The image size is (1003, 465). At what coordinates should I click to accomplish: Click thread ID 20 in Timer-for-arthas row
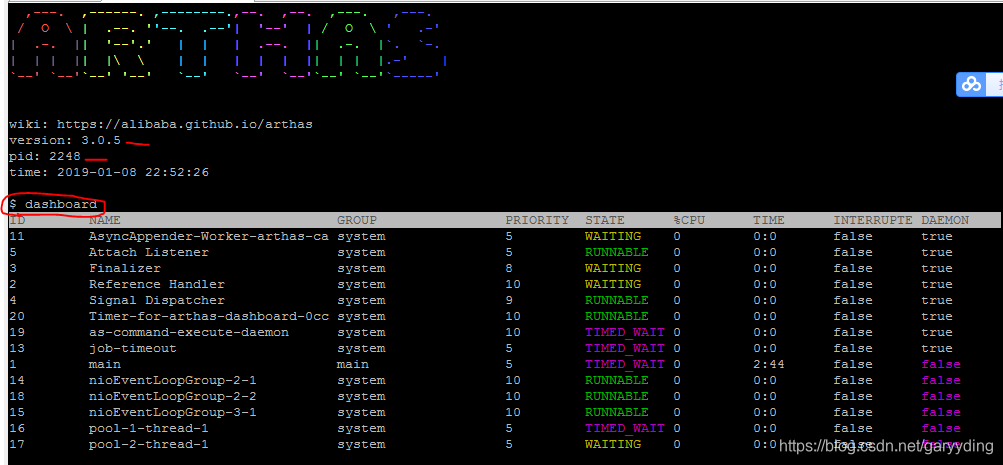tap(17, 317)
